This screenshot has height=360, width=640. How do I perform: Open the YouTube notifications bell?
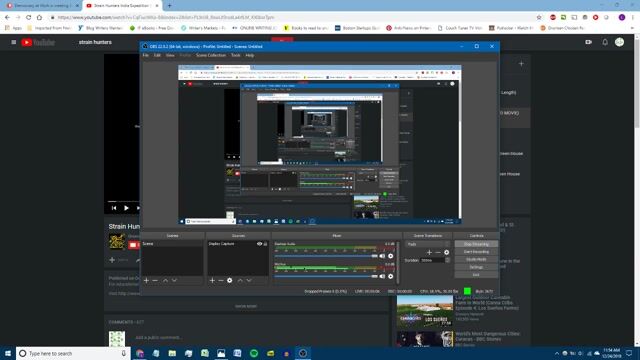(x=605, y=42)
